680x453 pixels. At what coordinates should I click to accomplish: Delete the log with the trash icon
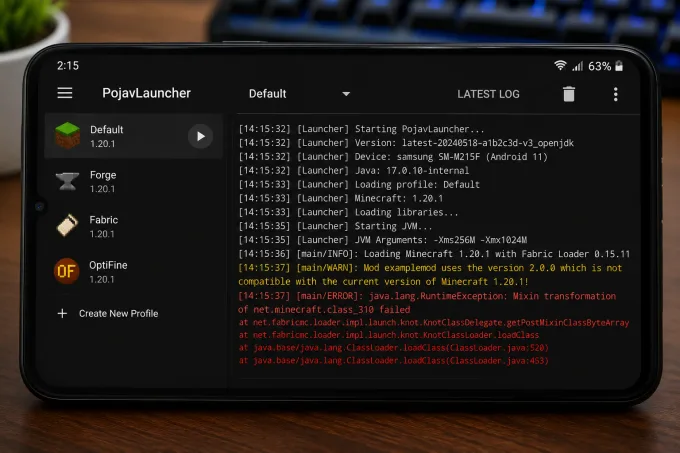point(569,94)
